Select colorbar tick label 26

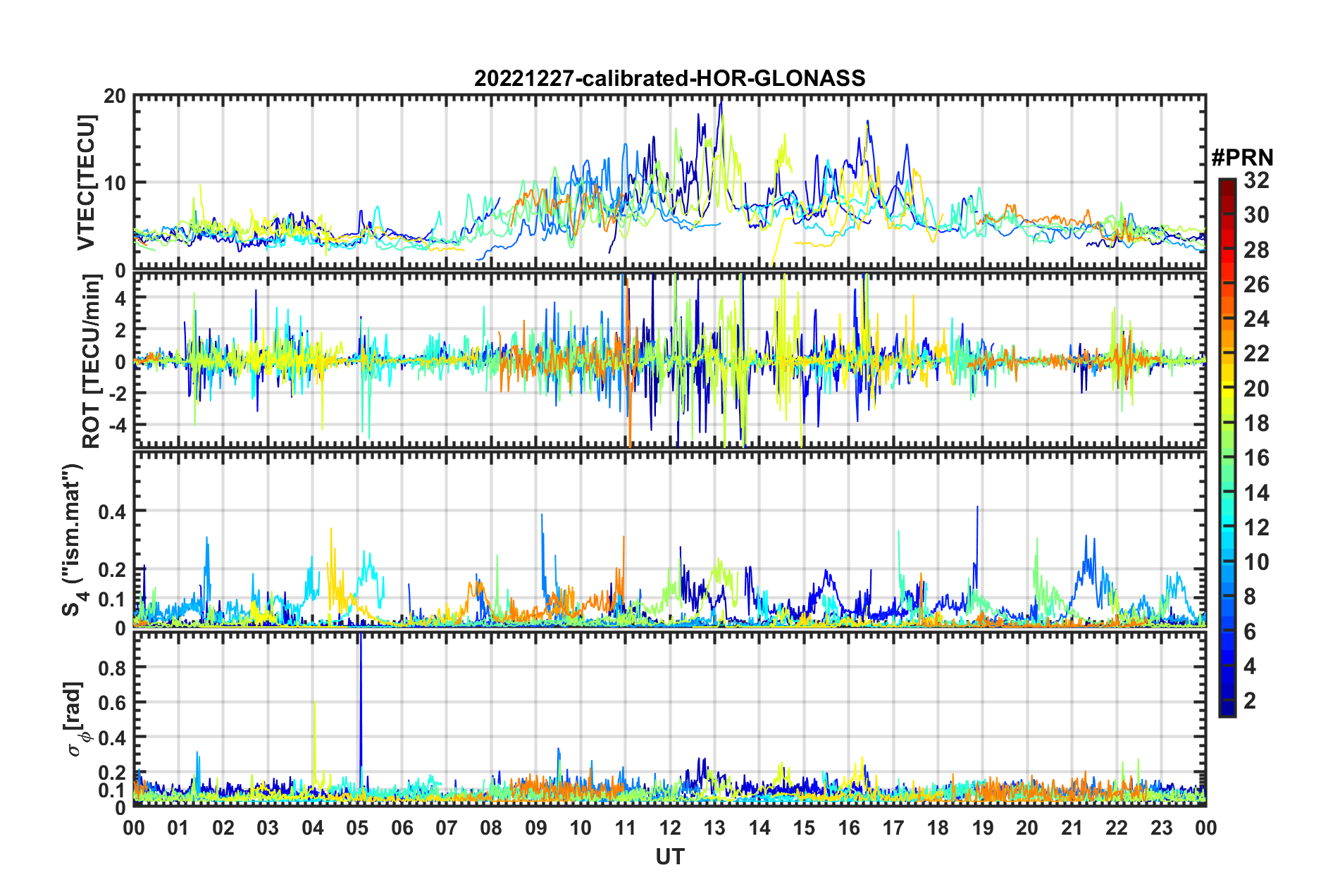click(1256, 285)
